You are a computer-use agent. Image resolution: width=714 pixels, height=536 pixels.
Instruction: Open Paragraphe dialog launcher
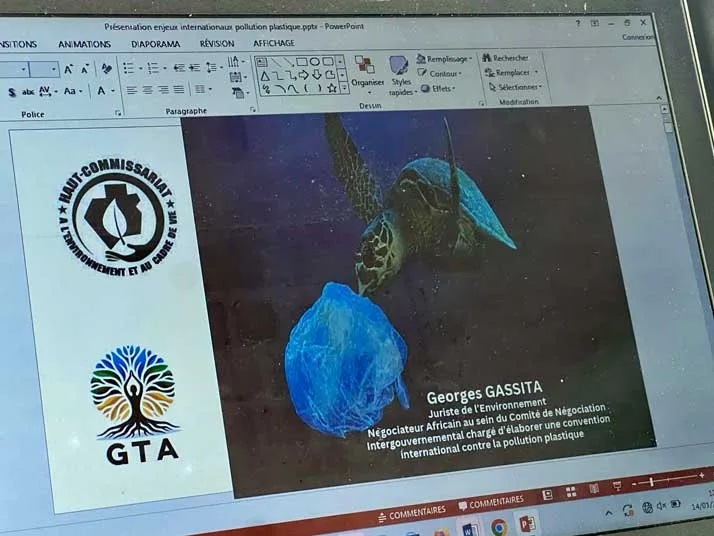click(253, 109)
